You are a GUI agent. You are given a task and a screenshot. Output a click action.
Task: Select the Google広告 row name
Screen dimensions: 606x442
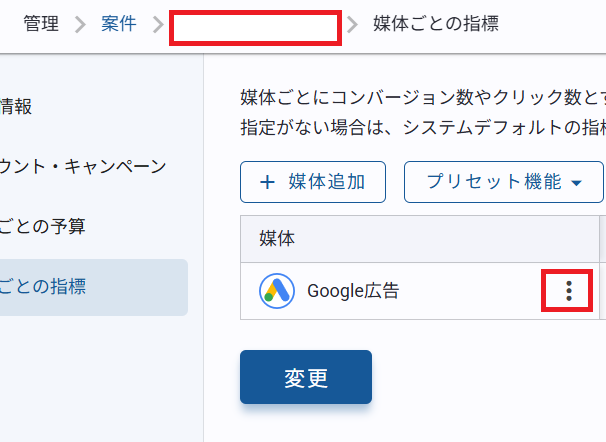(x=353, y=291)
